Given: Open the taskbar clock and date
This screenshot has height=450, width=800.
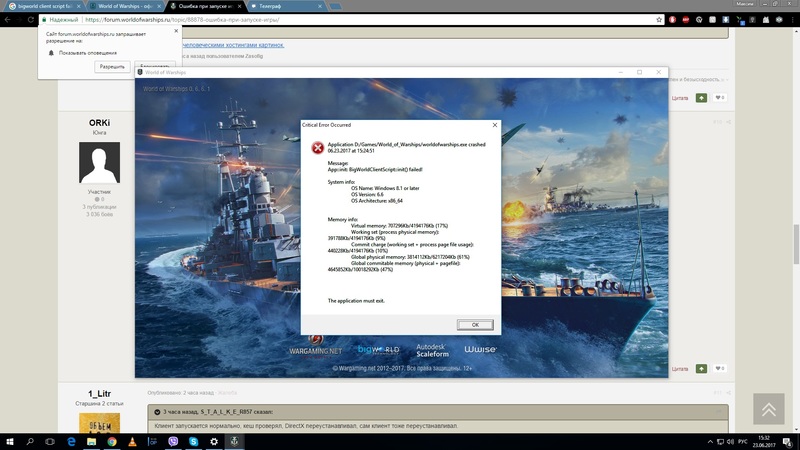Looking at the screenshot, I should click(764, 442).
